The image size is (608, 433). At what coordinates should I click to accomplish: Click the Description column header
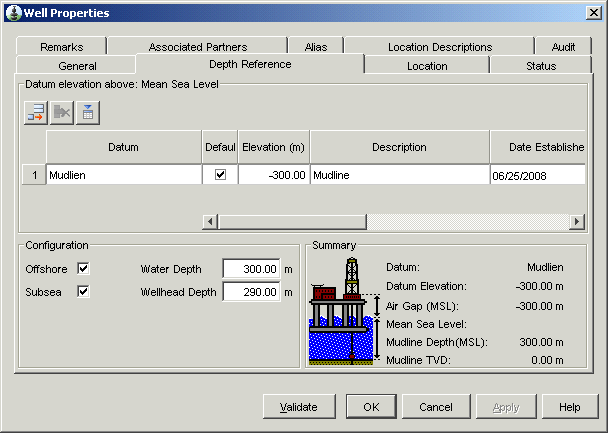coord(400,147)
